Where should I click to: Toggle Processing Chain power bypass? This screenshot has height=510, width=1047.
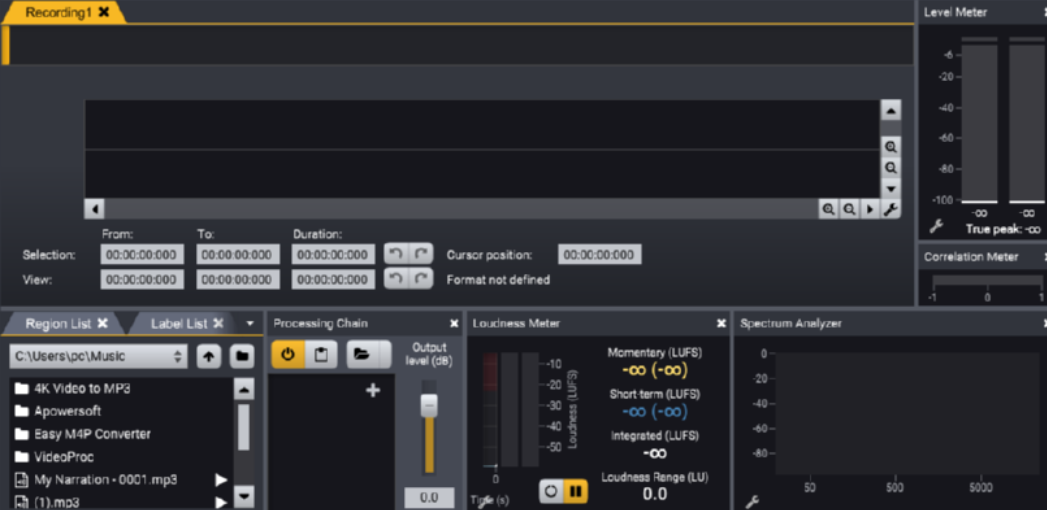(x=288, y=354)
